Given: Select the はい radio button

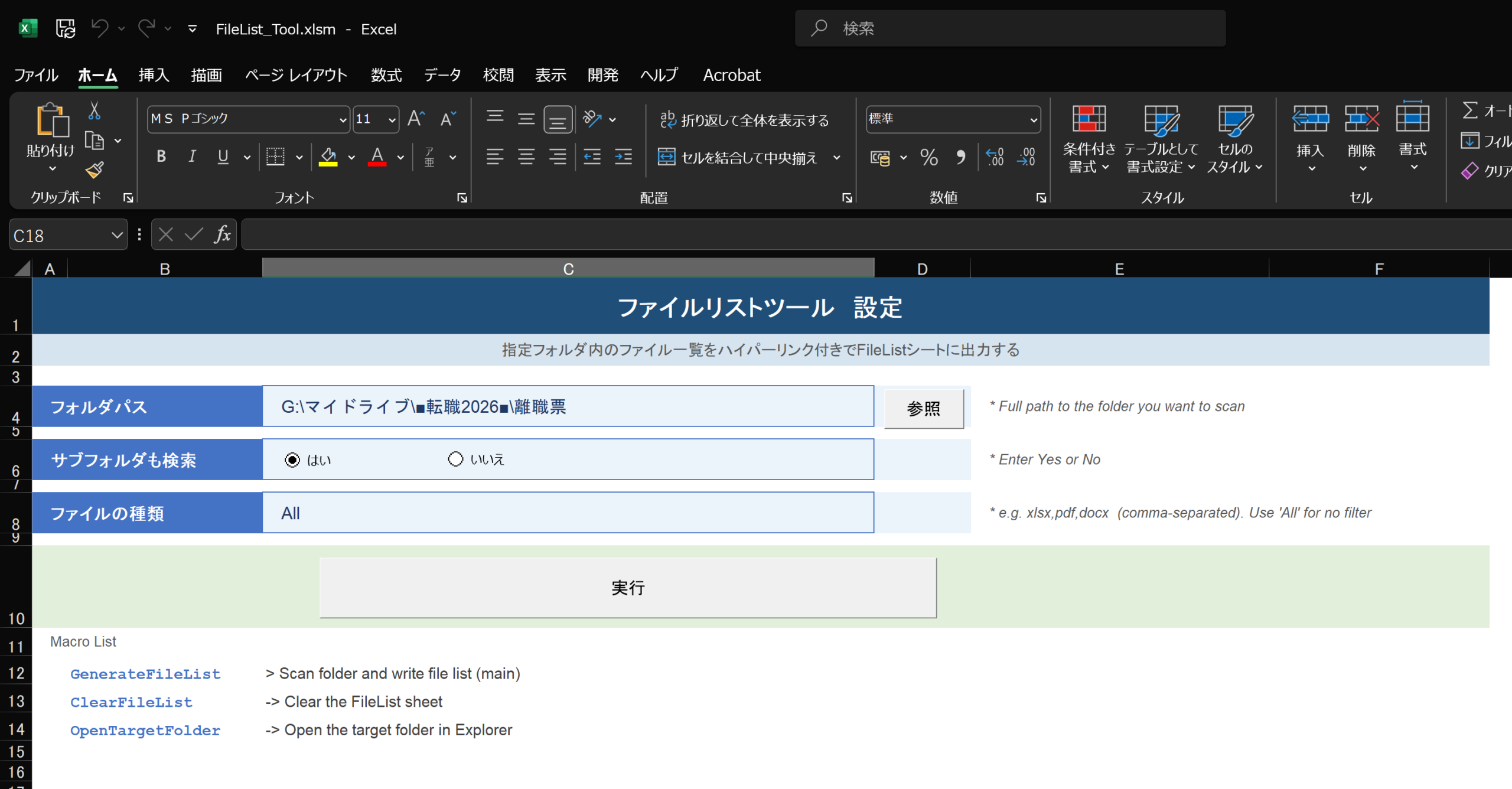Looking at the screenshot, I should coord(292,460).
